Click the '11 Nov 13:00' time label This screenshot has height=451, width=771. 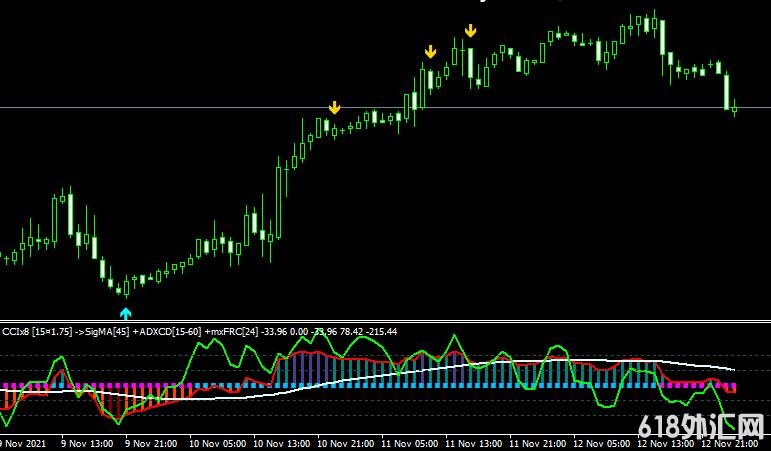coord(474,444)
